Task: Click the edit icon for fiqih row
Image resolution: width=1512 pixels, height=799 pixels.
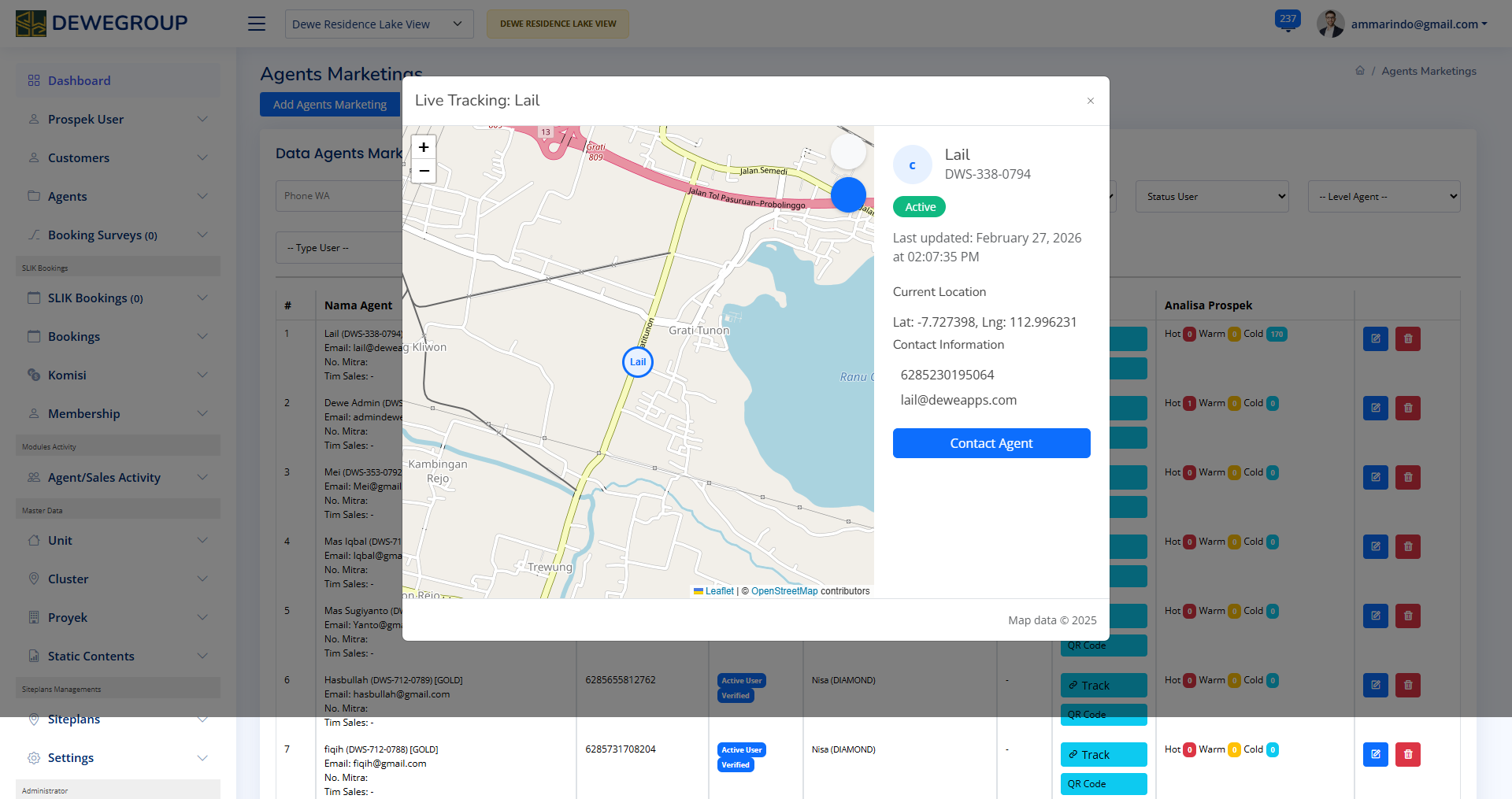Action: (x=1375, y=754)
